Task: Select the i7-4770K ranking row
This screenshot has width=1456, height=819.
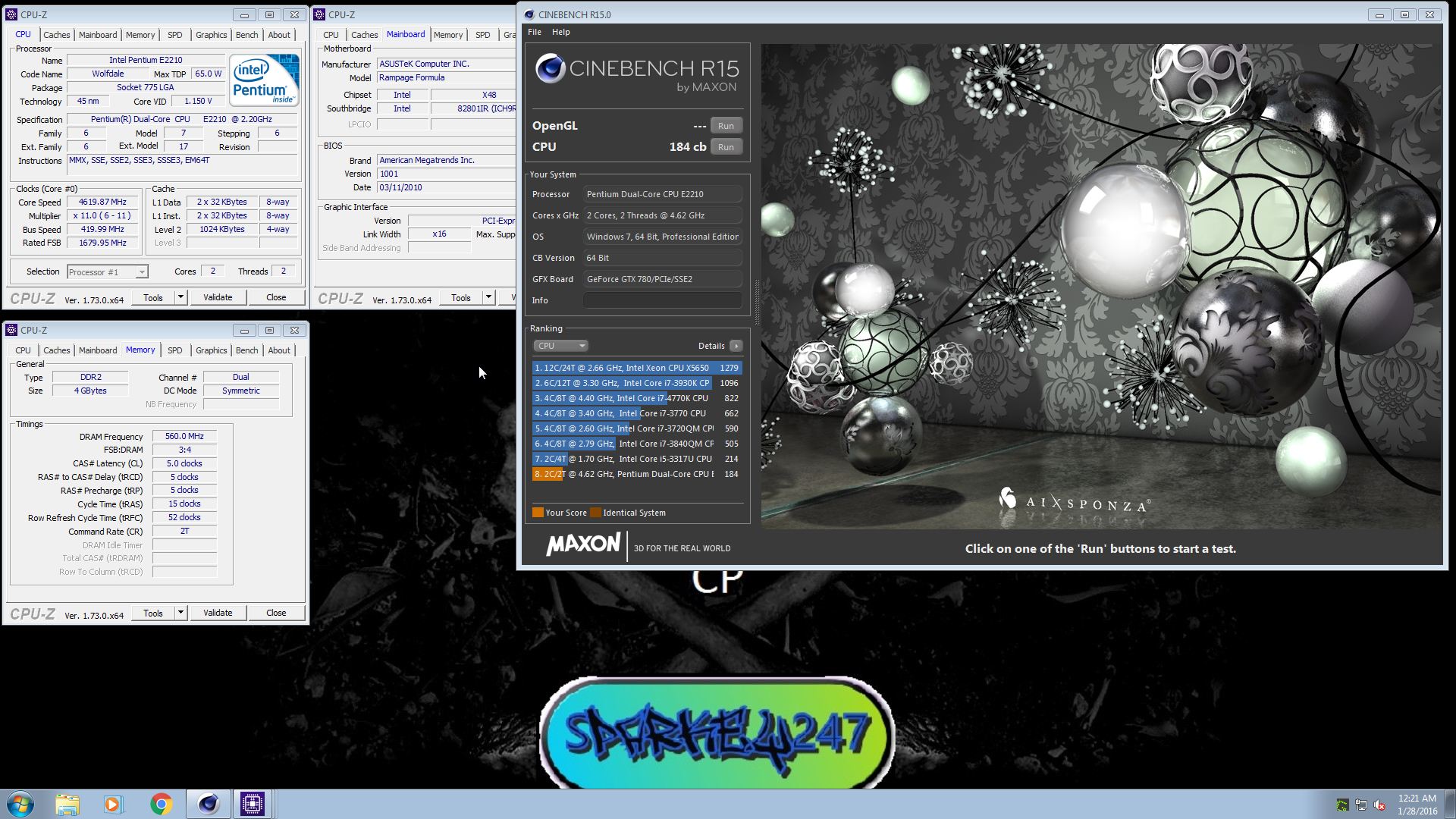Action: [637, 398]
